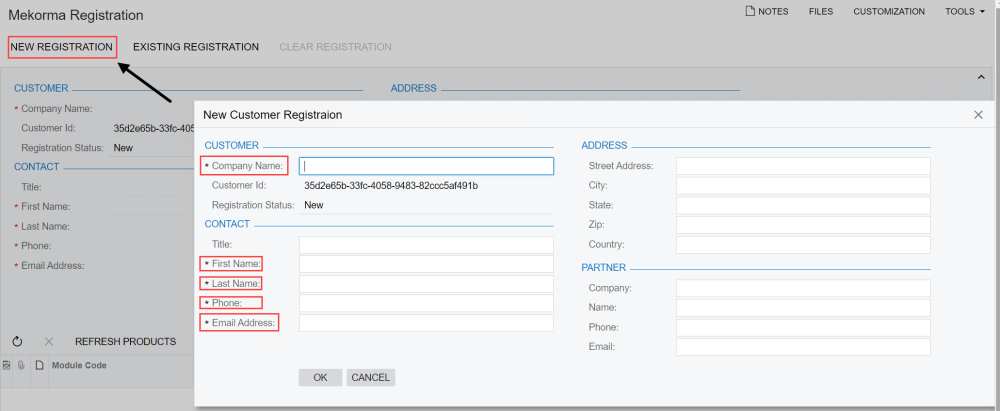
Task: Collapse the form panel with chevron
Action: click(980, 76)
